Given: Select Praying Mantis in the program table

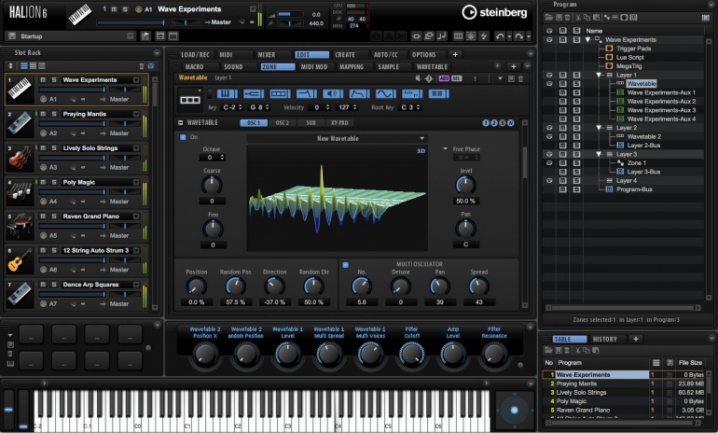Looking at the screenshot, I should (577, 384).
